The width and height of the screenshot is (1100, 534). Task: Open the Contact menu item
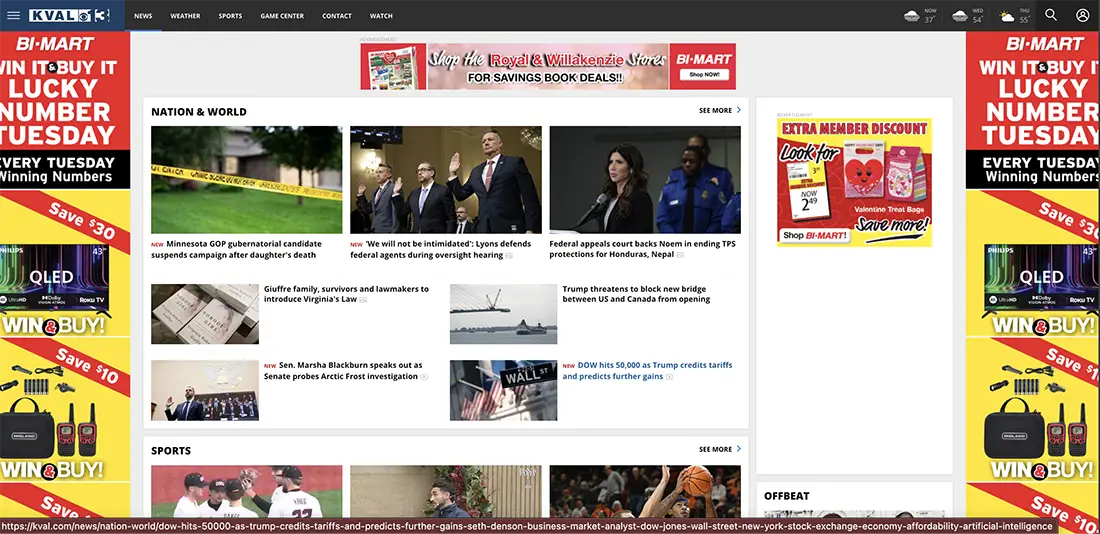337,15
